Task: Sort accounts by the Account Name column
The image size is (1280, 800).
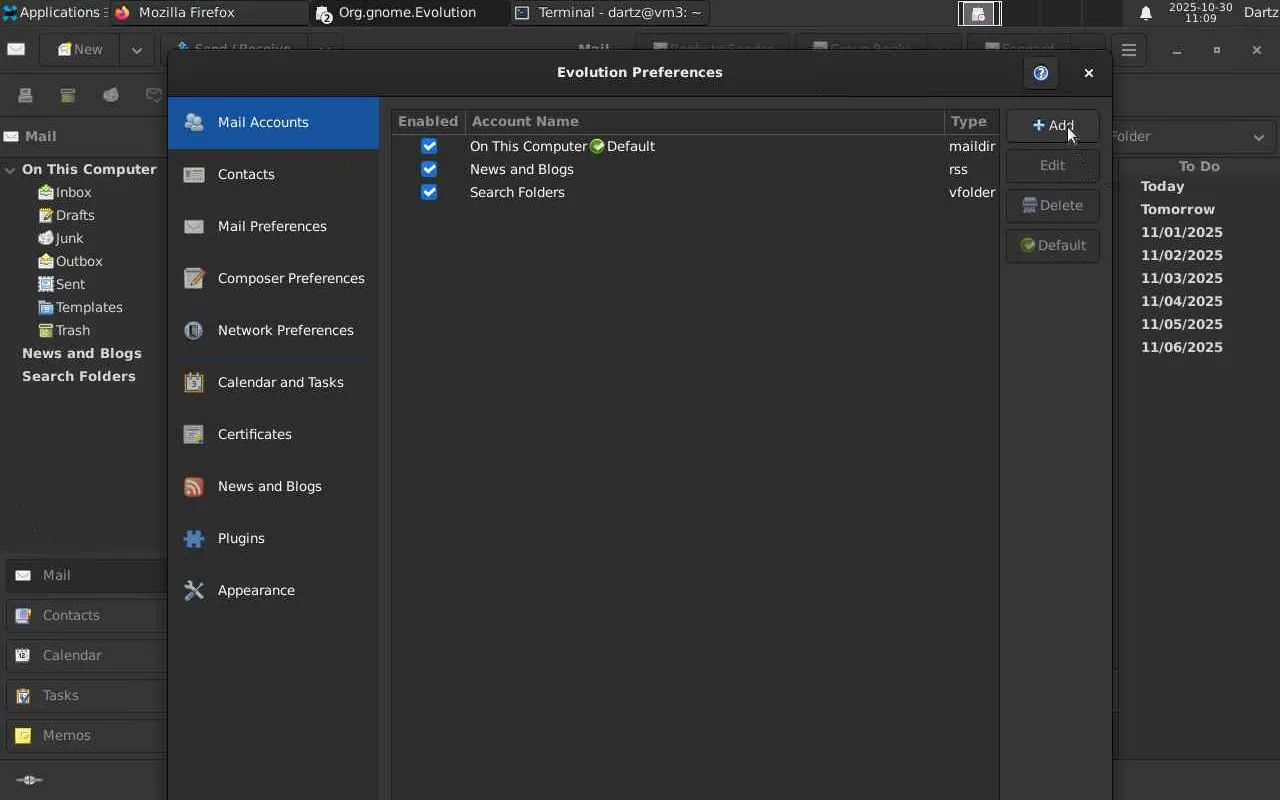Action: tap(705, 121)
